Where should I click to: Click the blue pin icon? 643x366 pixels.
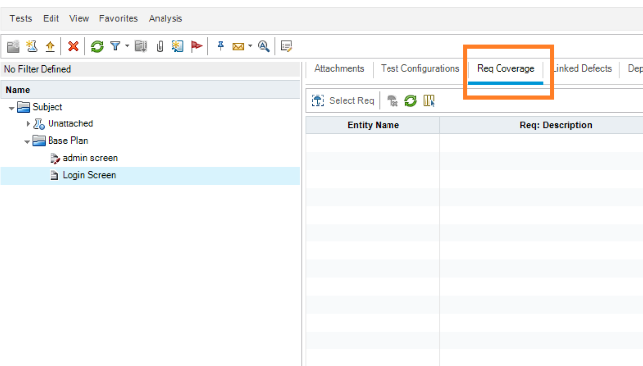221,46
